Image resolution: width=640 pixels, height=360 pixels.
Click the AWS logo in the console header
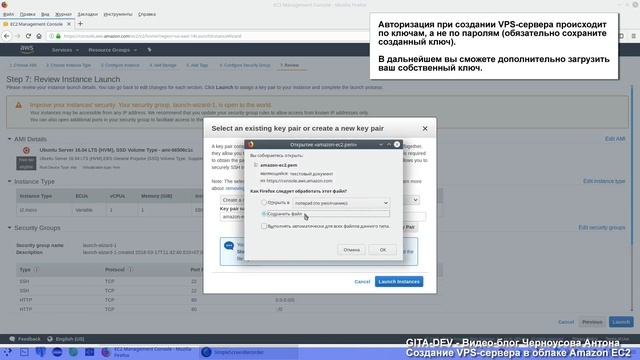(x=27, y=50)
